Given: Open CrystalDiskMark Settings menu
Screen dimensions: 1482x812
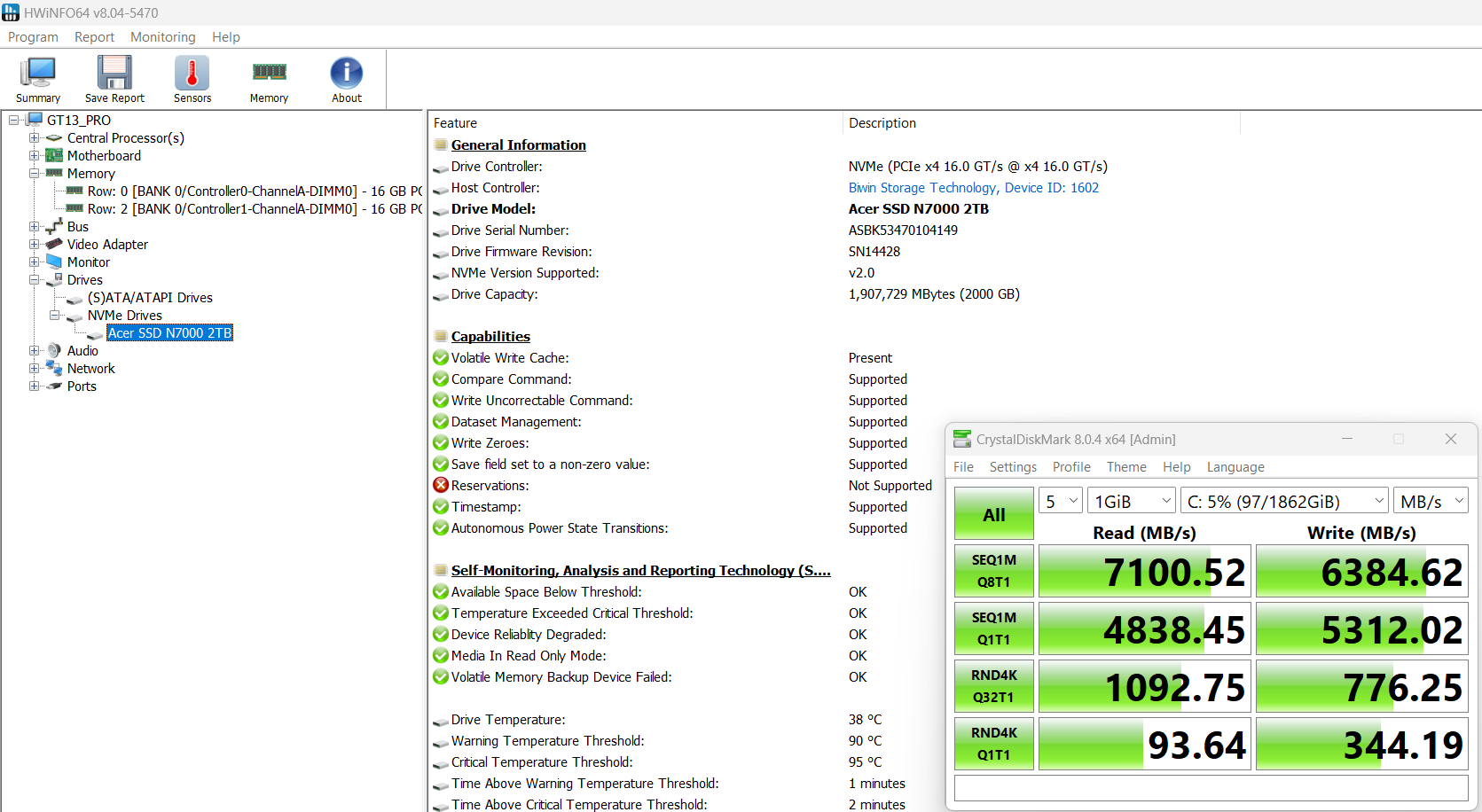Looking at the screenshot, I should click(x=1013, y=466).
